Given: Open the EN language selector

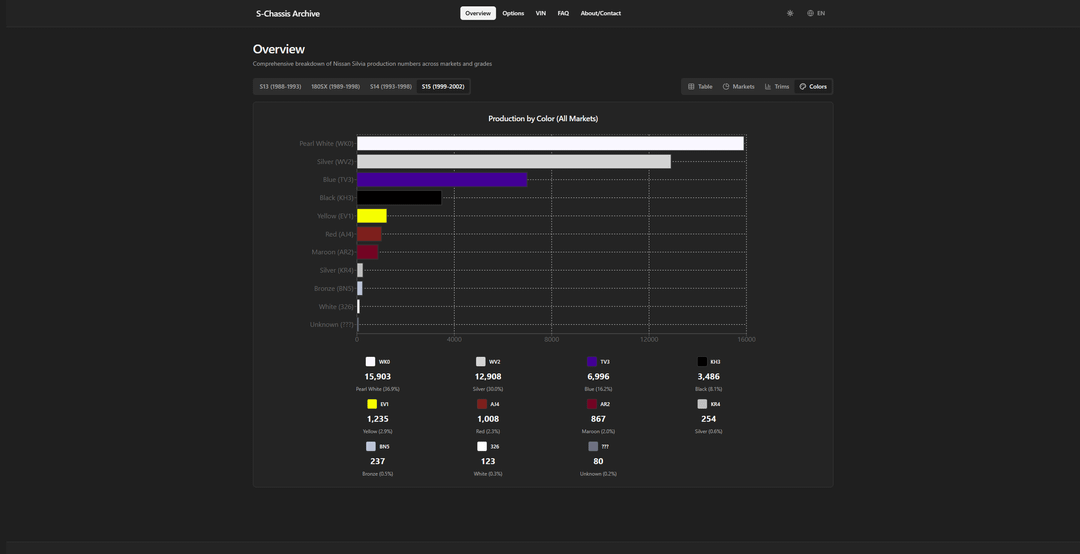Looking at the screenshot, I should tap(821, 13).
